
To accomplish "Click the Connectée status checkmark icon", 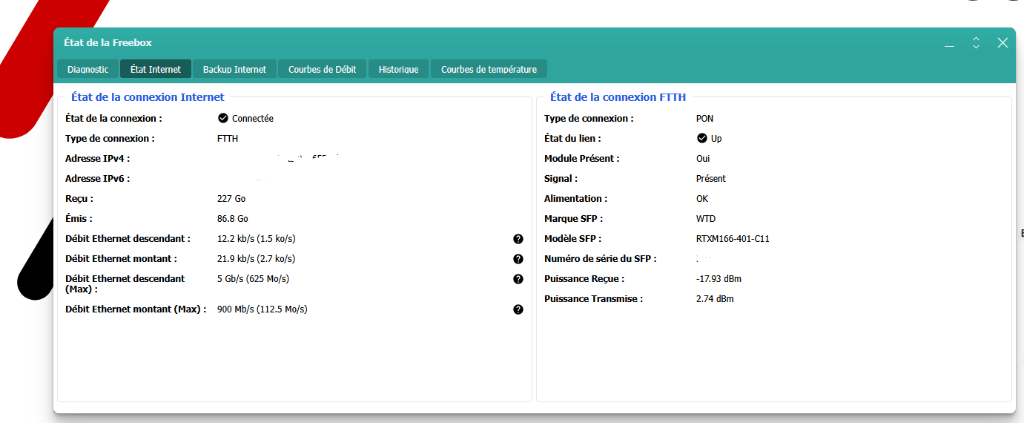I will (x=223, y=118).
